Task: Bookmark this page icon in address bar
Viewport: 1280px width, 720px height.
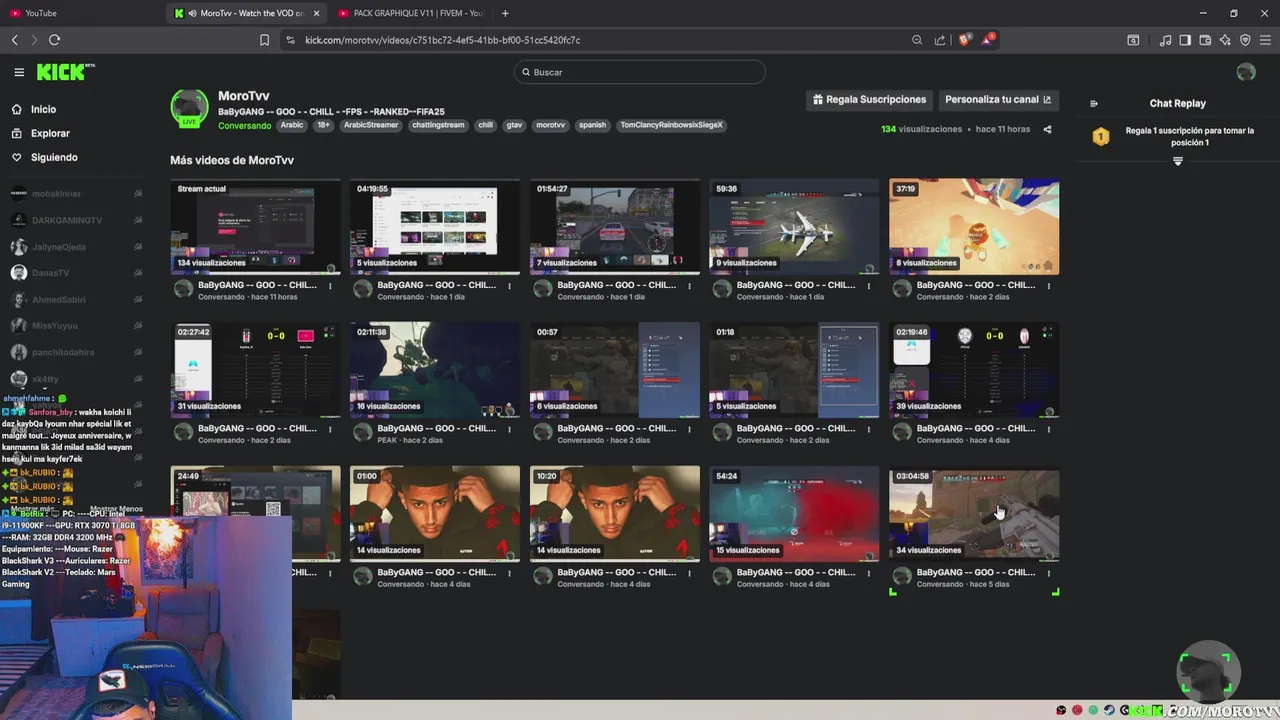Action: 264,40
